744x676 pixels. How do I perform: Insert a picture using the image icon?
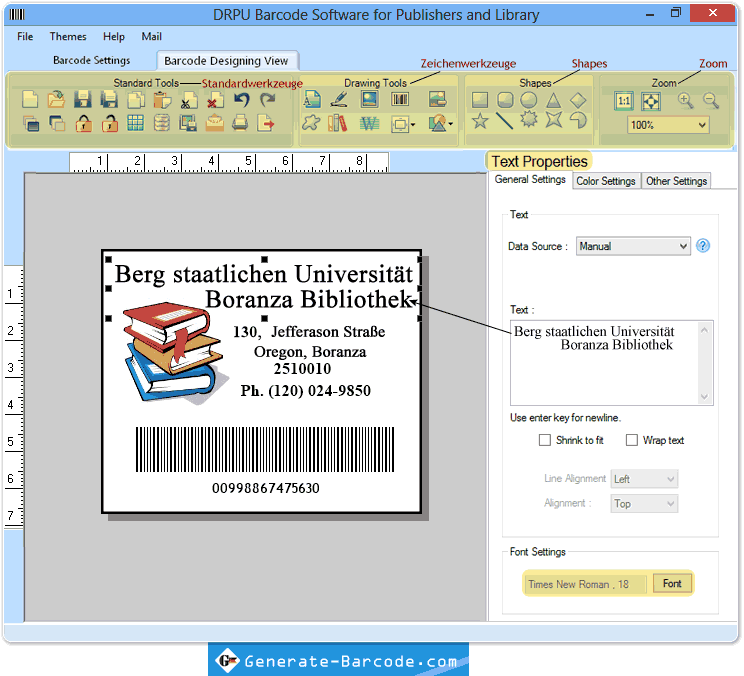[x=369, y=99]
